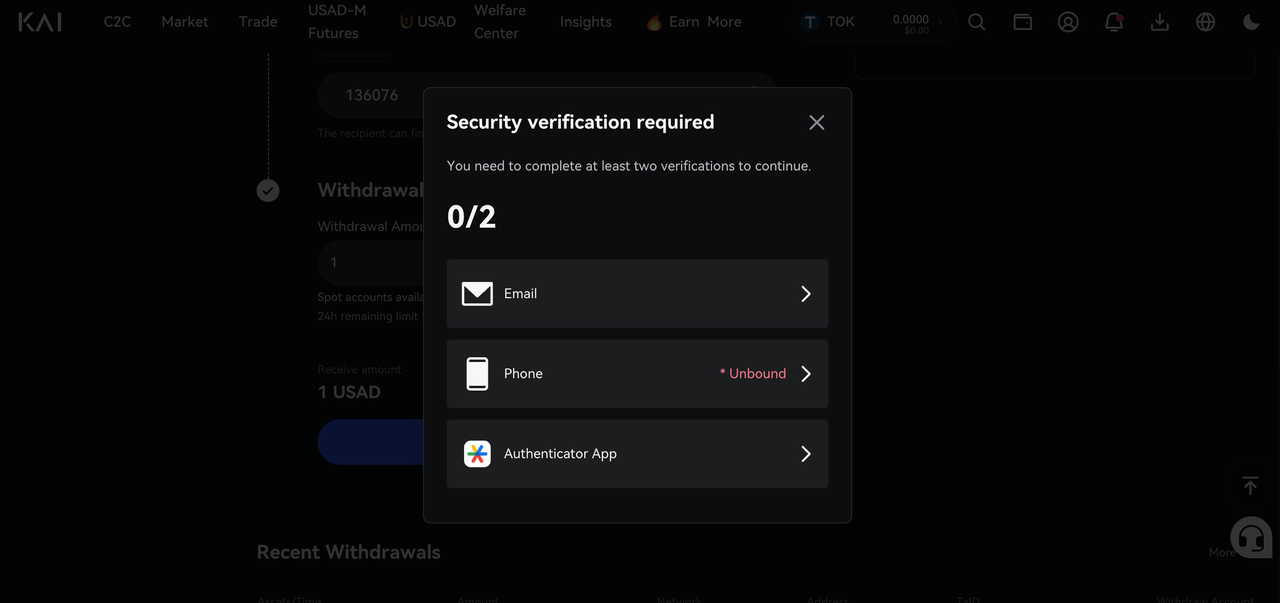Click the KAI logo
Screen dimensions: 1280x603
[40, 21]
